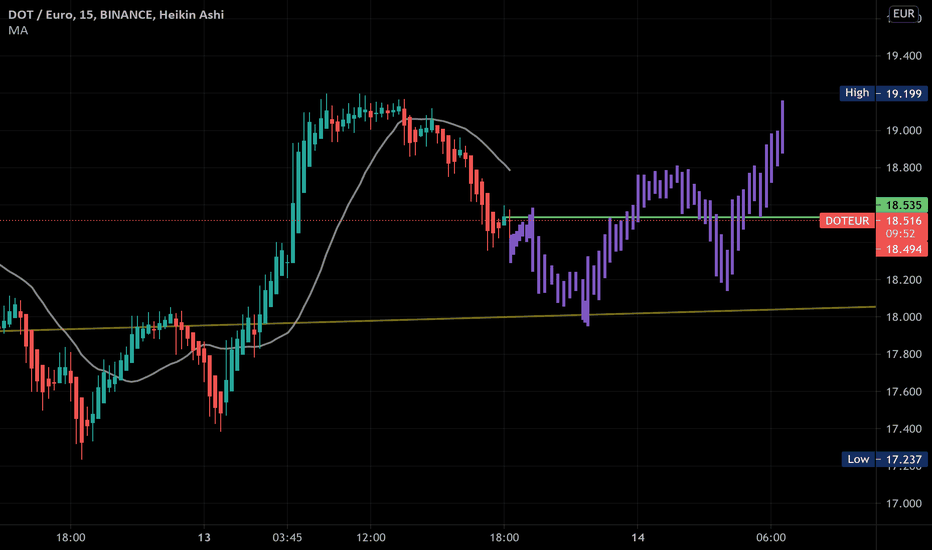The width and height of the screenshot is (932, 550).
Task: Select the MA indicator label
Action: (18, 30)
